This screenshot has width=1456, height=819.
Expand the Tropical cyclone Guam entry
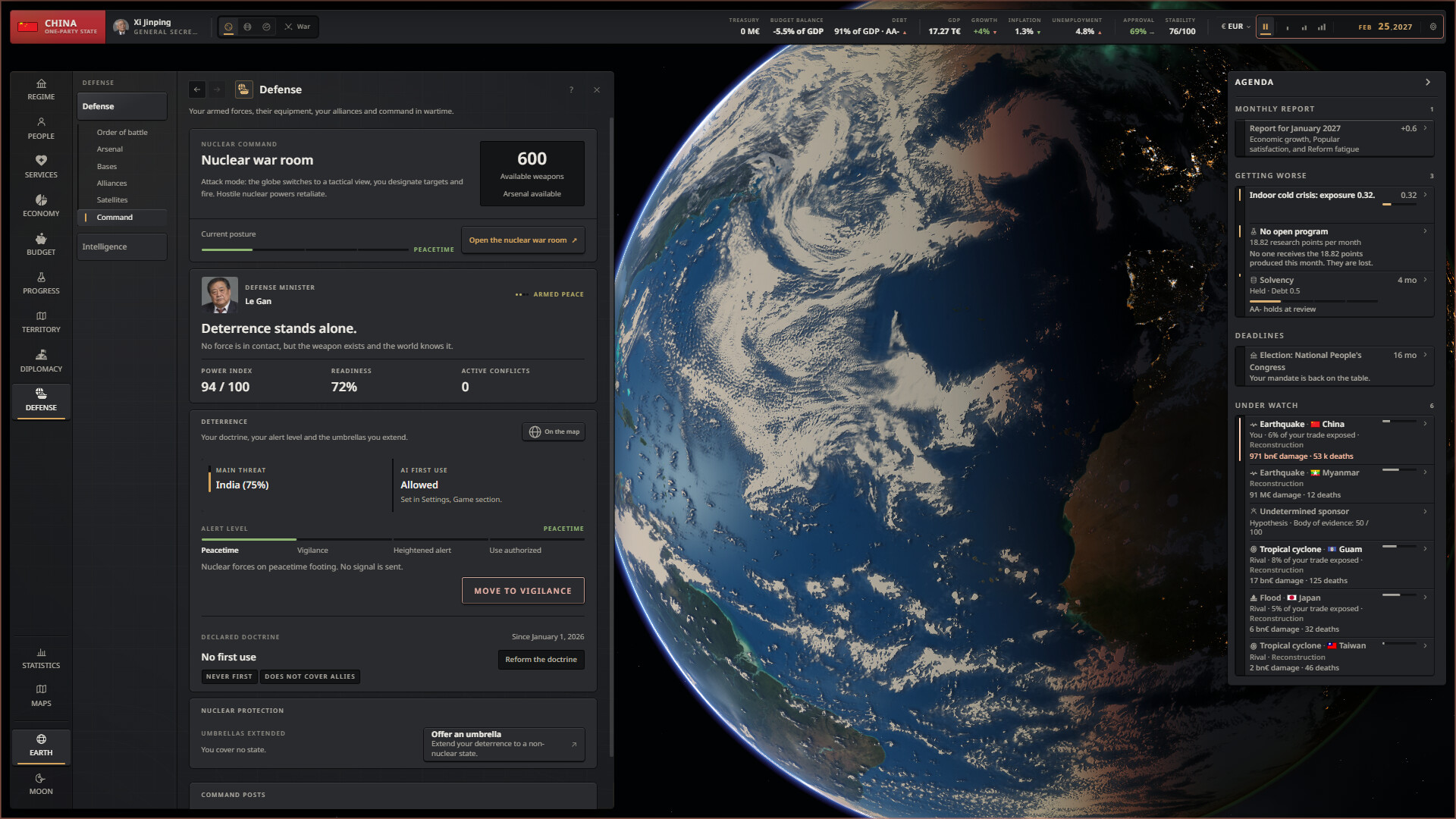pos(1334,565)
